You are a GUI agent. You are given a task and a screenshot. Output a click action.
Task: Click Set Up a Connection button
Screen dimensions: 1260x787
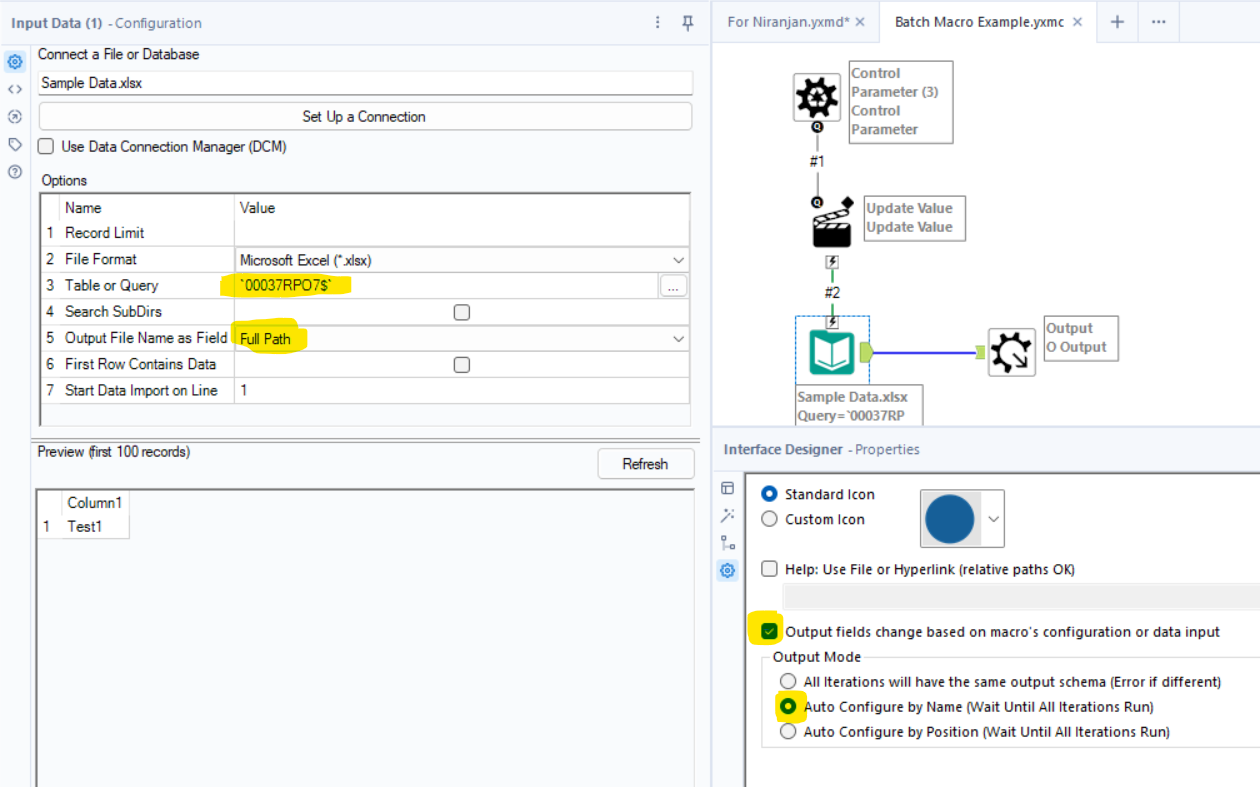point(365,117)
